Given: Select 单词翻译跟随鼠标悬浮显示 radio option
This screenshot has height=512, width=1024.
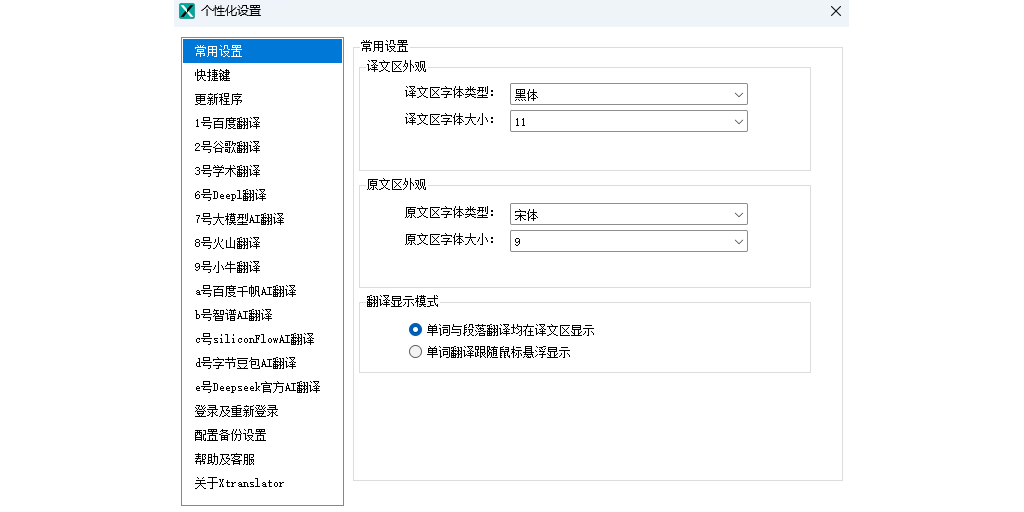Looking at the screenshot, I should pyautogui.click(x=416, y=352).
